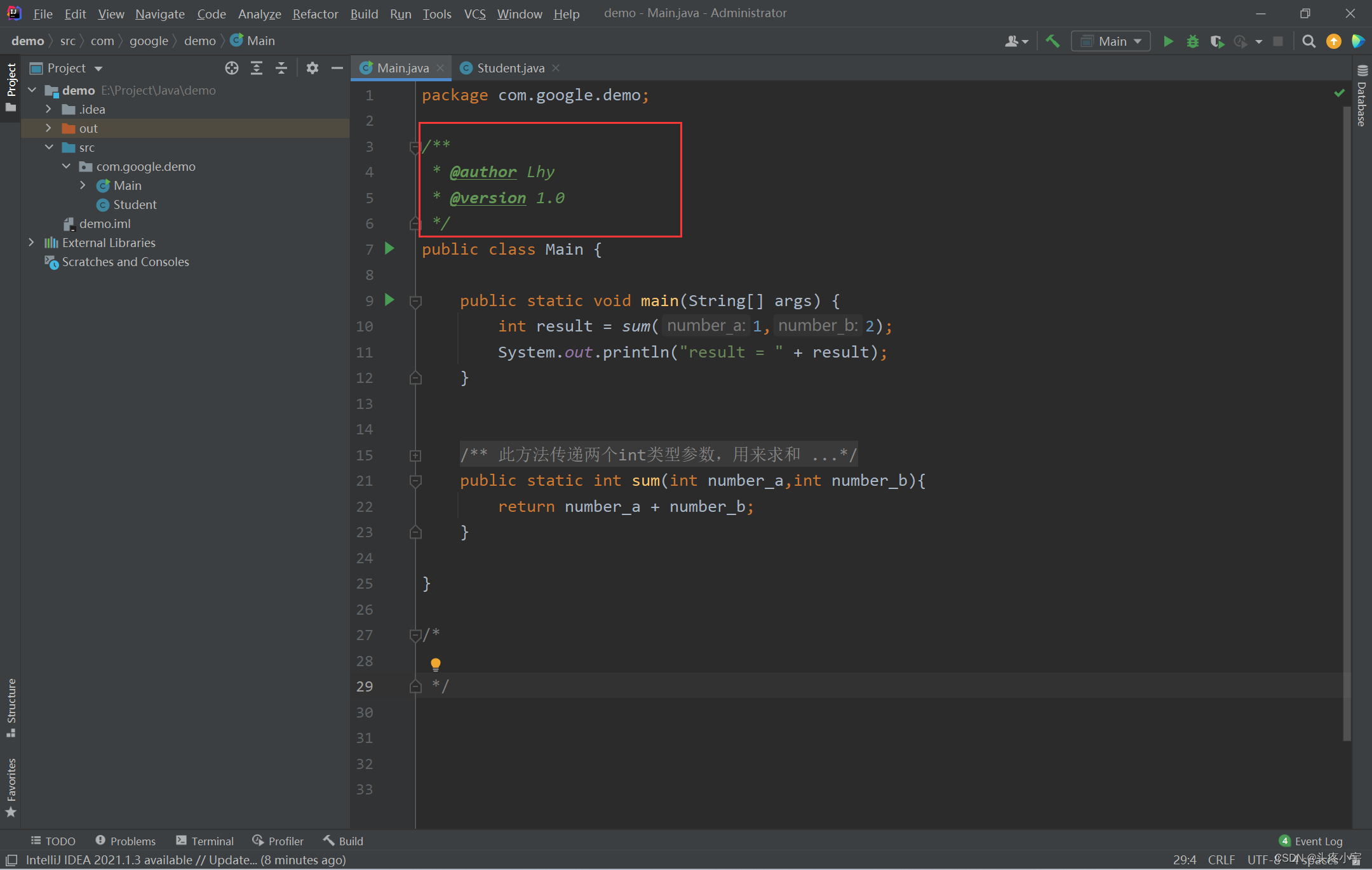Image resolution: width=1372 pixels, height=870 pixels.
Task: Click the green Run button in toolbar
Action: point(1167,41)
